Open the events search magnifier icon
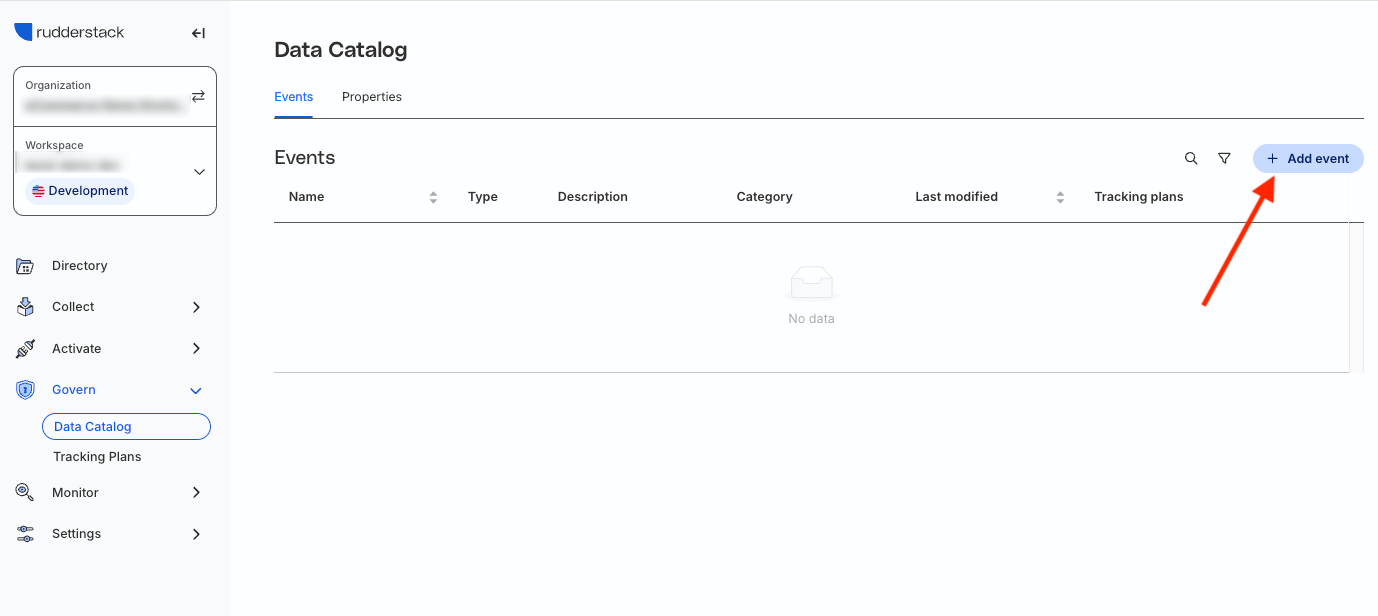This screenshot has height=616, width=1378. pos(1191,158)
